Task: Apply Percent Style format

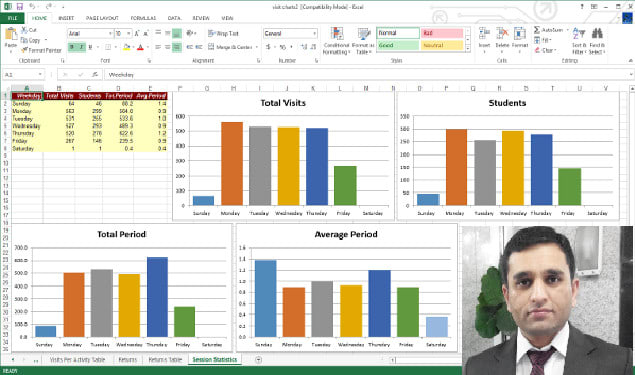Action: [x=283, y=47]
